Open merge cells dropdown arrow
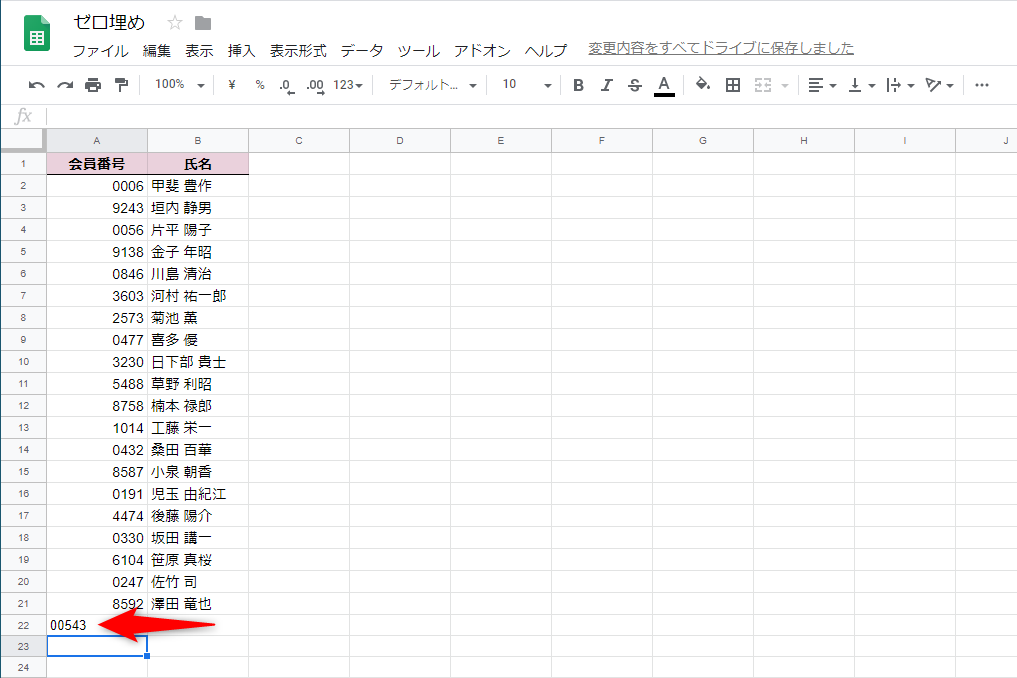1017x678 pixels. point(785,86)
